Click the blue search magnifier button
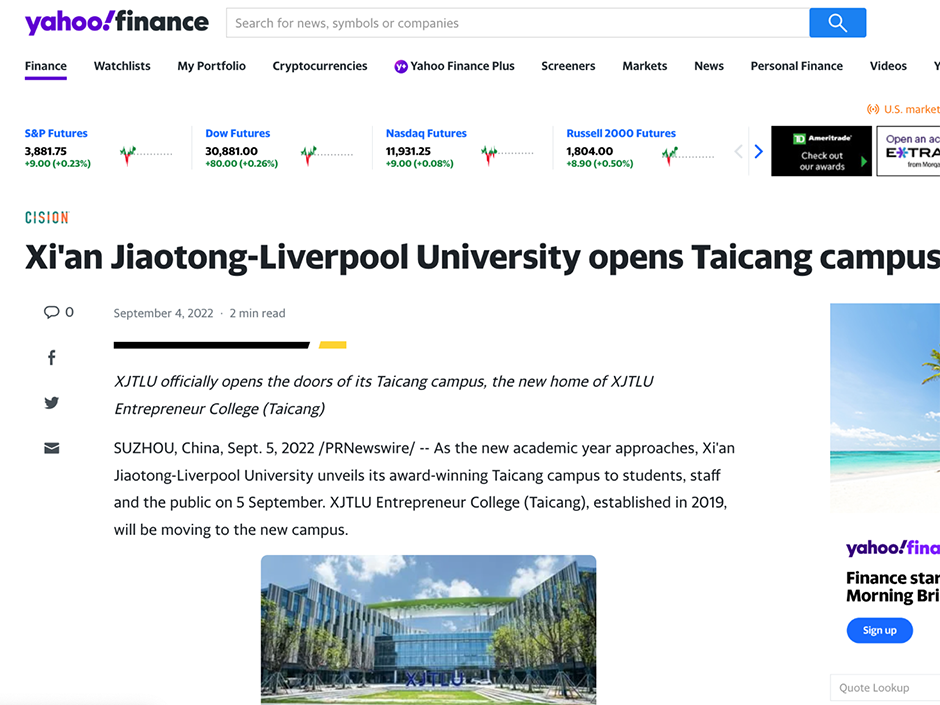Screen dimensions: 940x705 (x=837, y=23)
